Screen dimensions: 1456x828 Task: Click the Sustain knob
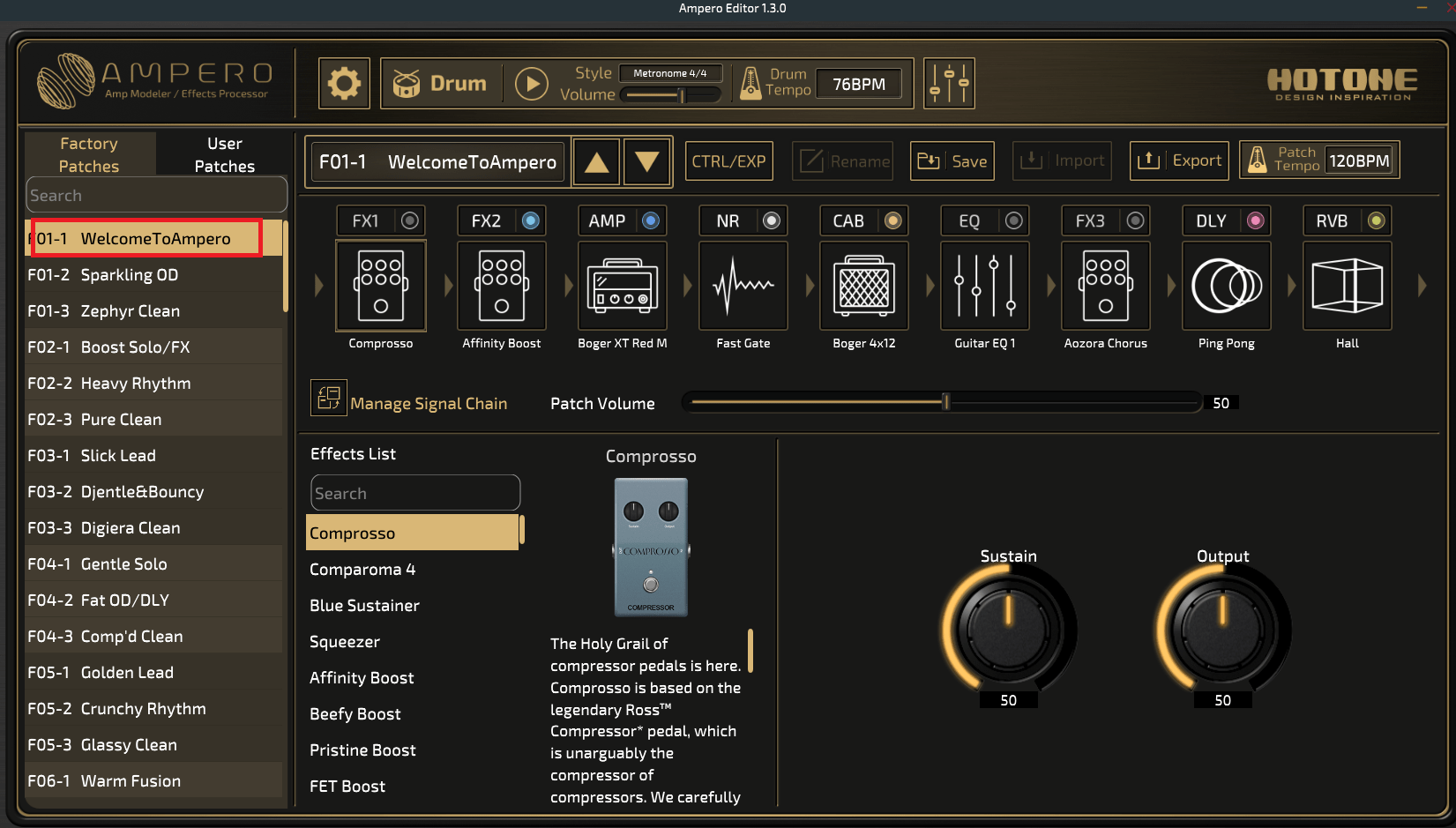(1009, 628)
